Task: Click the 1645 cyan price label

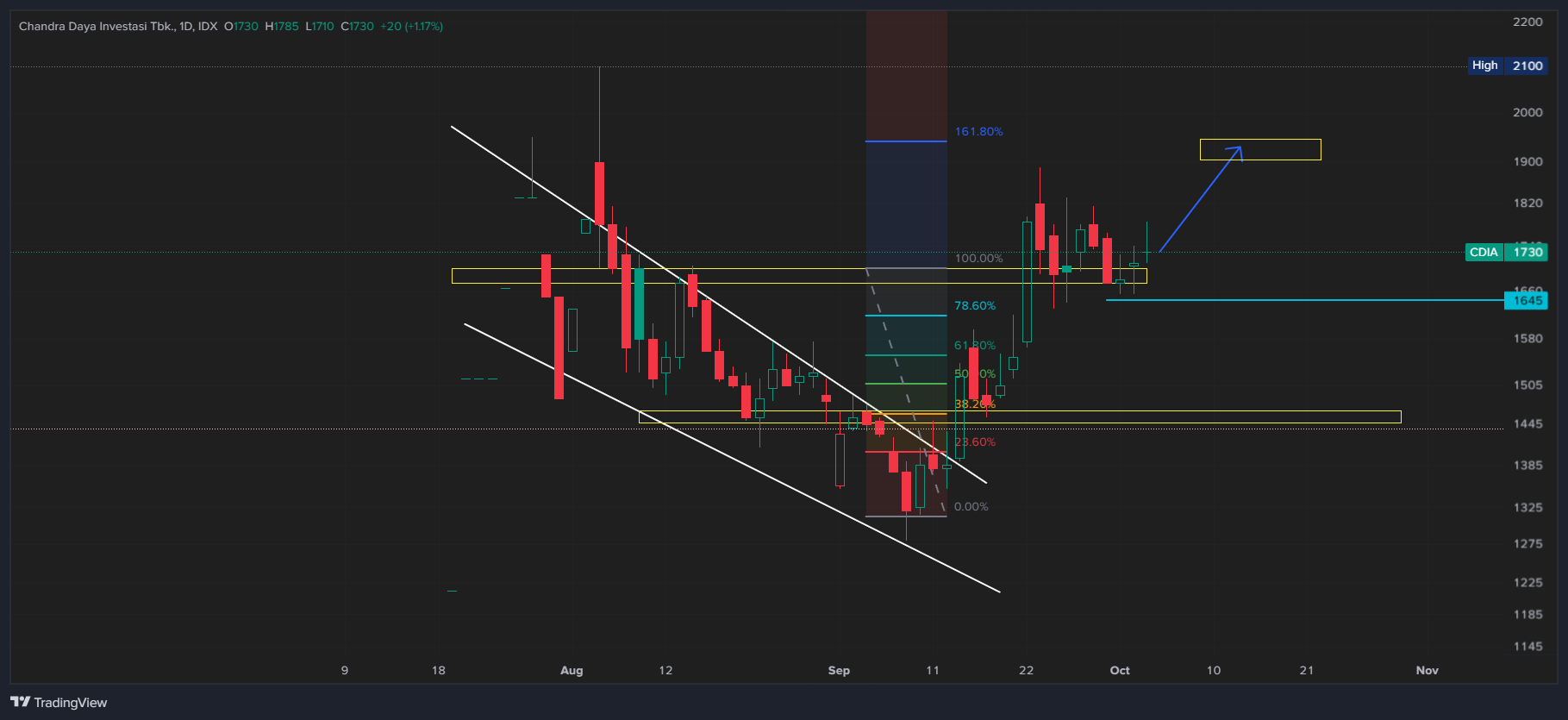Action: (1526, 300)
